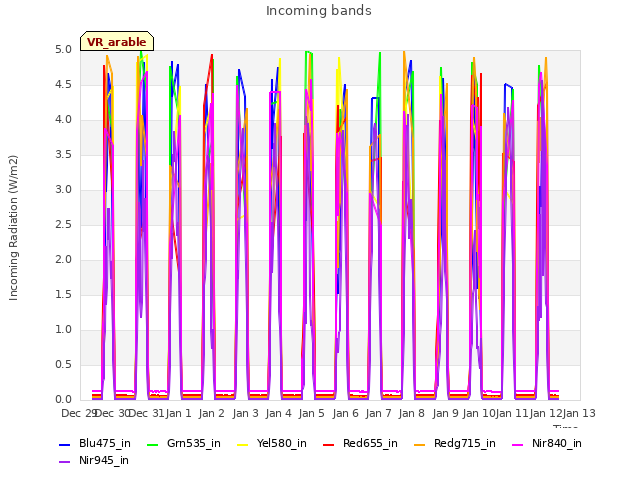Select the Nir840_in legend entry
The width and height of the screenshot is (640, 480).
tap(547, 443)
